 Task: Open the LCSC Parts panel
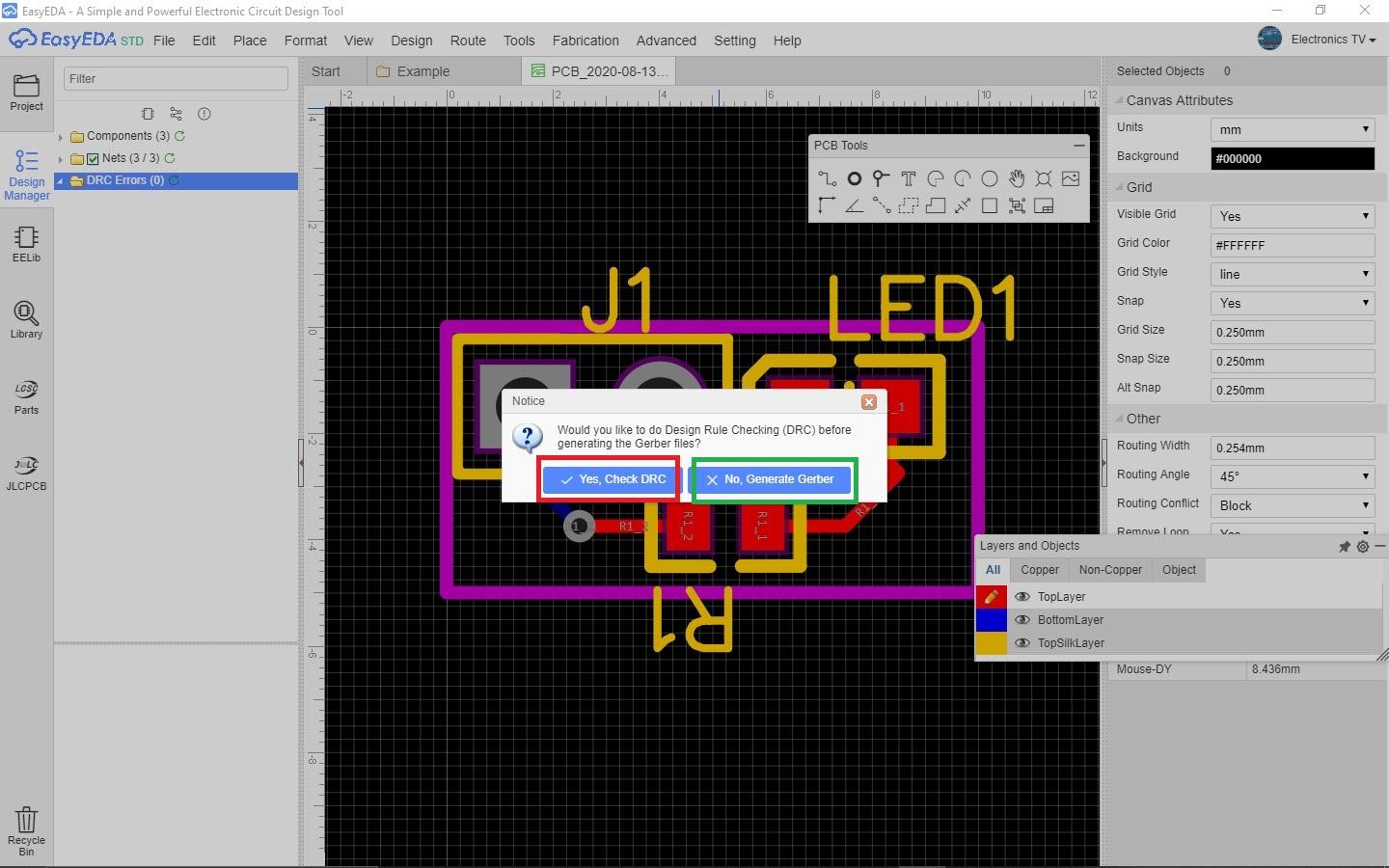26,396
